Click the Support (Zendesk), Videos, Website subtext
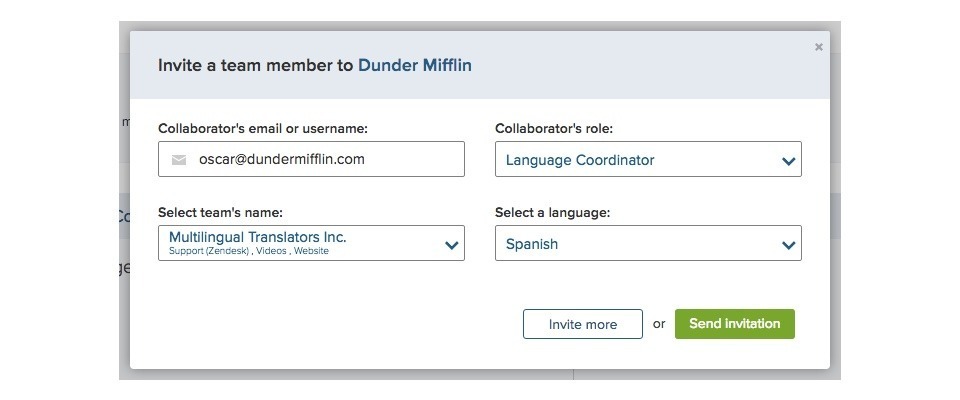The image size is (960, 400). pyautogui.click(x=248, y=251)
